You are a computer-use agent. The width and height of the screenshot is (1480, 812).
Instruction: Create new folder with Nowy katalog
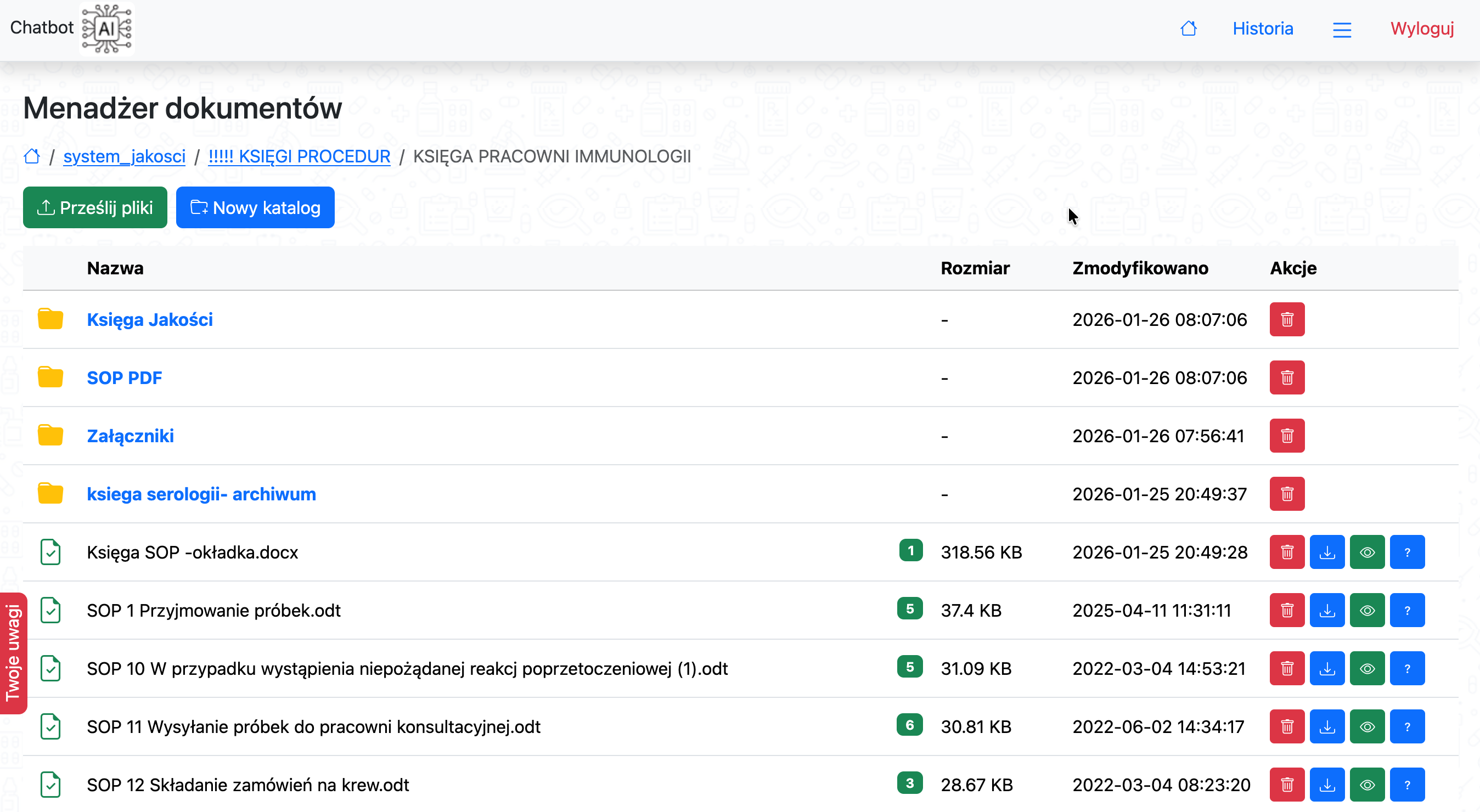[255, 207]
